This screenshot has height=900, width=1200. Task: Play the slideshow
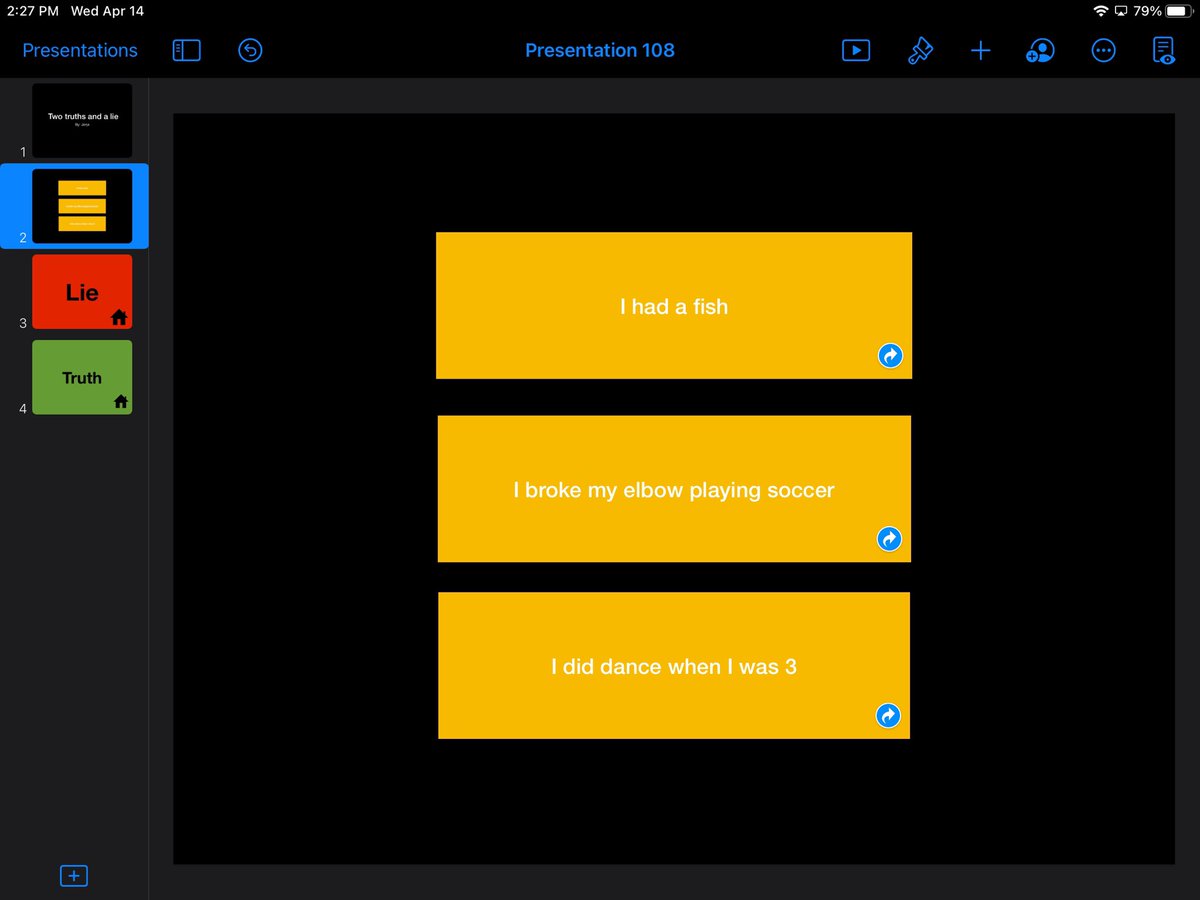tap(856, 50)
